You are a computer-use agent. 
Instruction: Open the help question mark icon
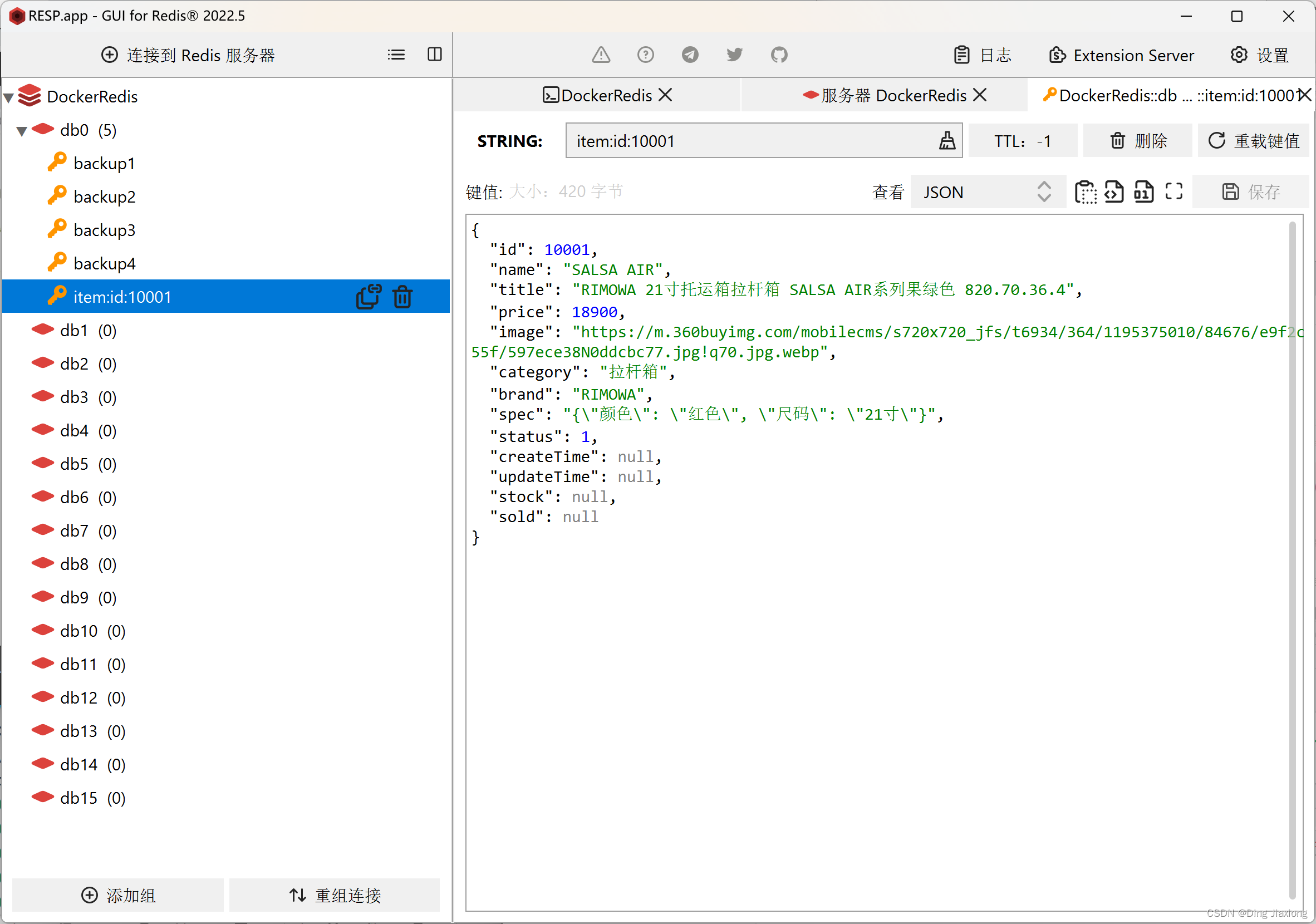[x=645, y=55]
